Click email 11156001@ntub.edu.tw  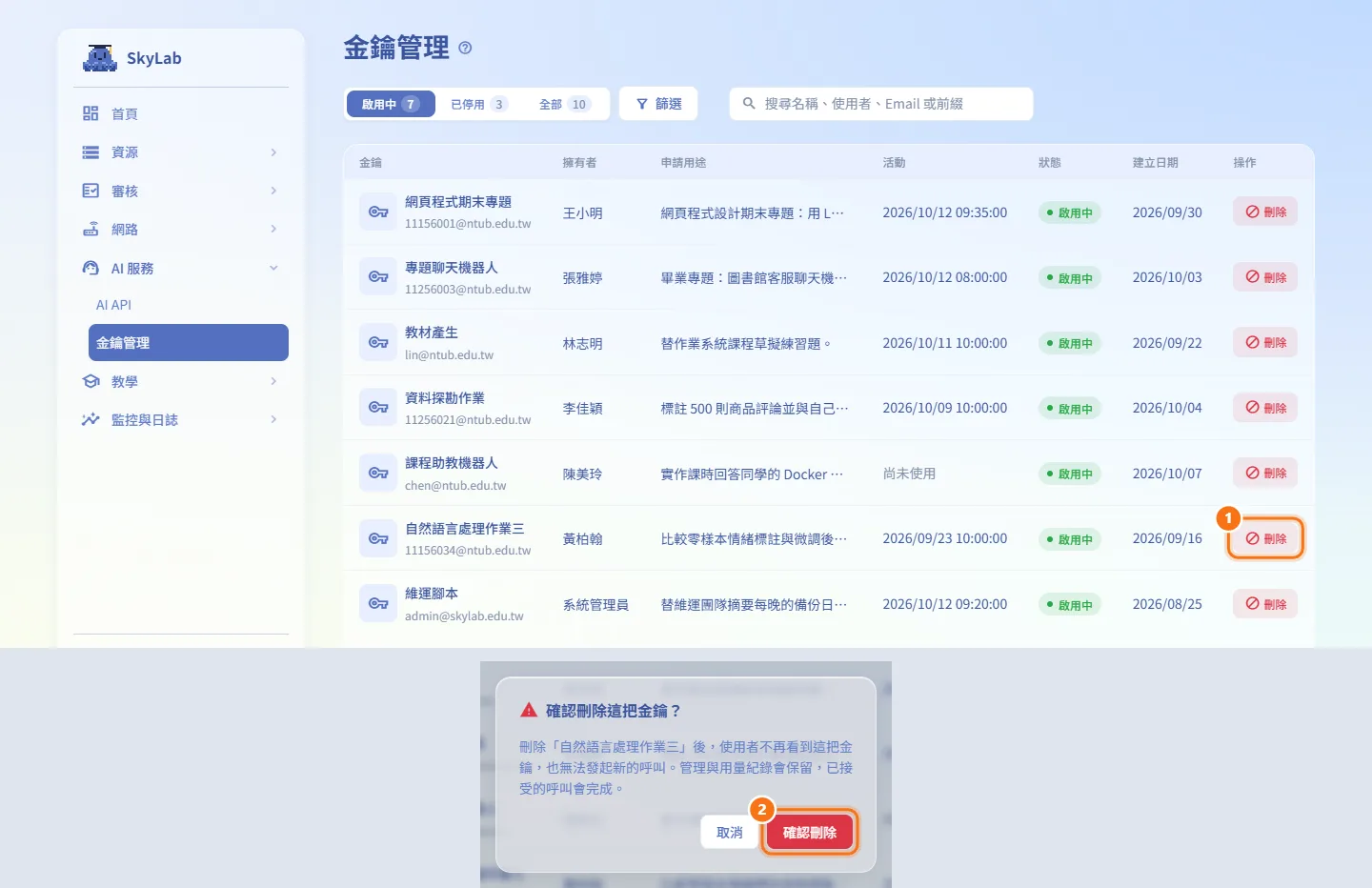coord(468,224)
